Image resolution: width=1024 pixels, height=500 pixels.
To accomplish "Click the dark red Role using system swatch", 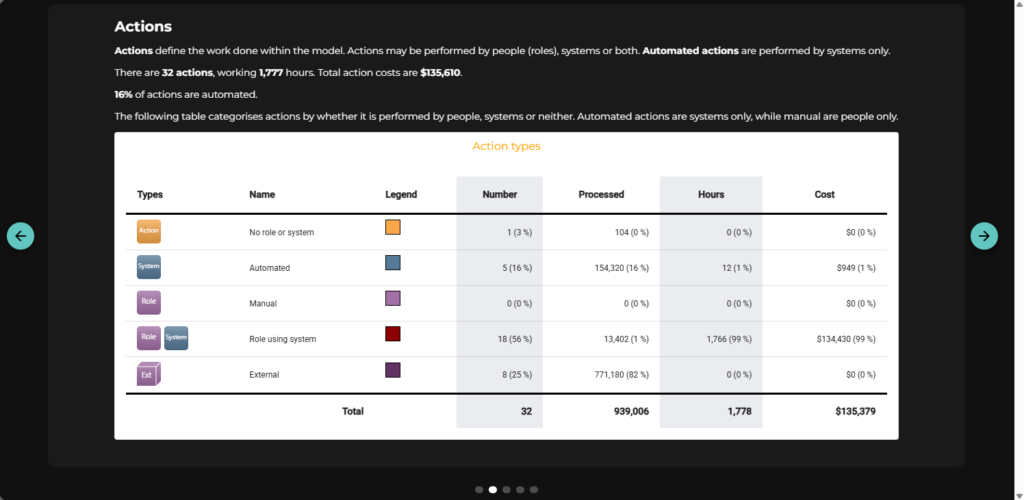I will [x=393, y=334].
